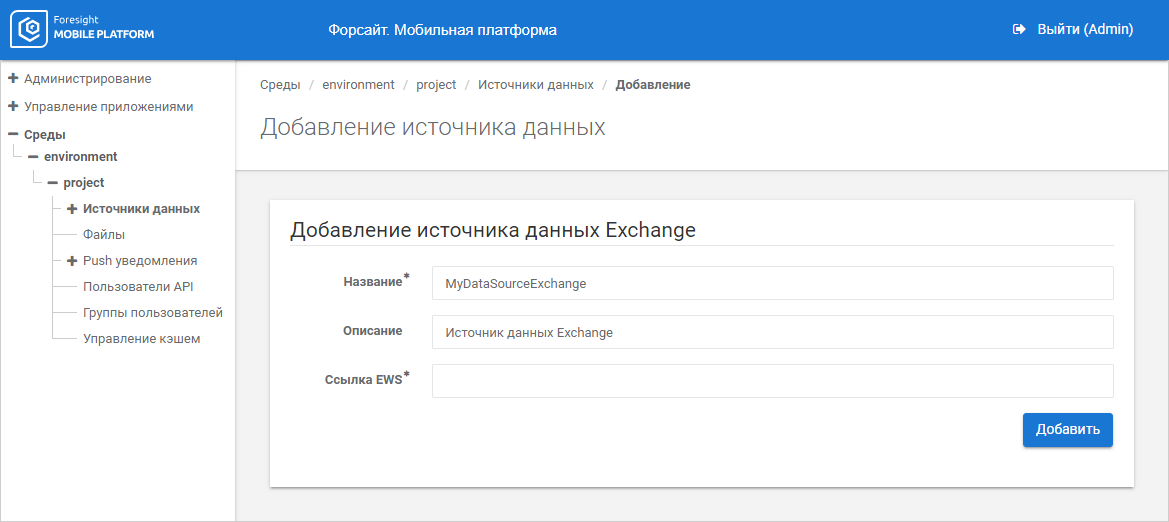Click Среды breadcrumb link
The width and height of the screenshot is (1169, 522).
pos(280,85)
